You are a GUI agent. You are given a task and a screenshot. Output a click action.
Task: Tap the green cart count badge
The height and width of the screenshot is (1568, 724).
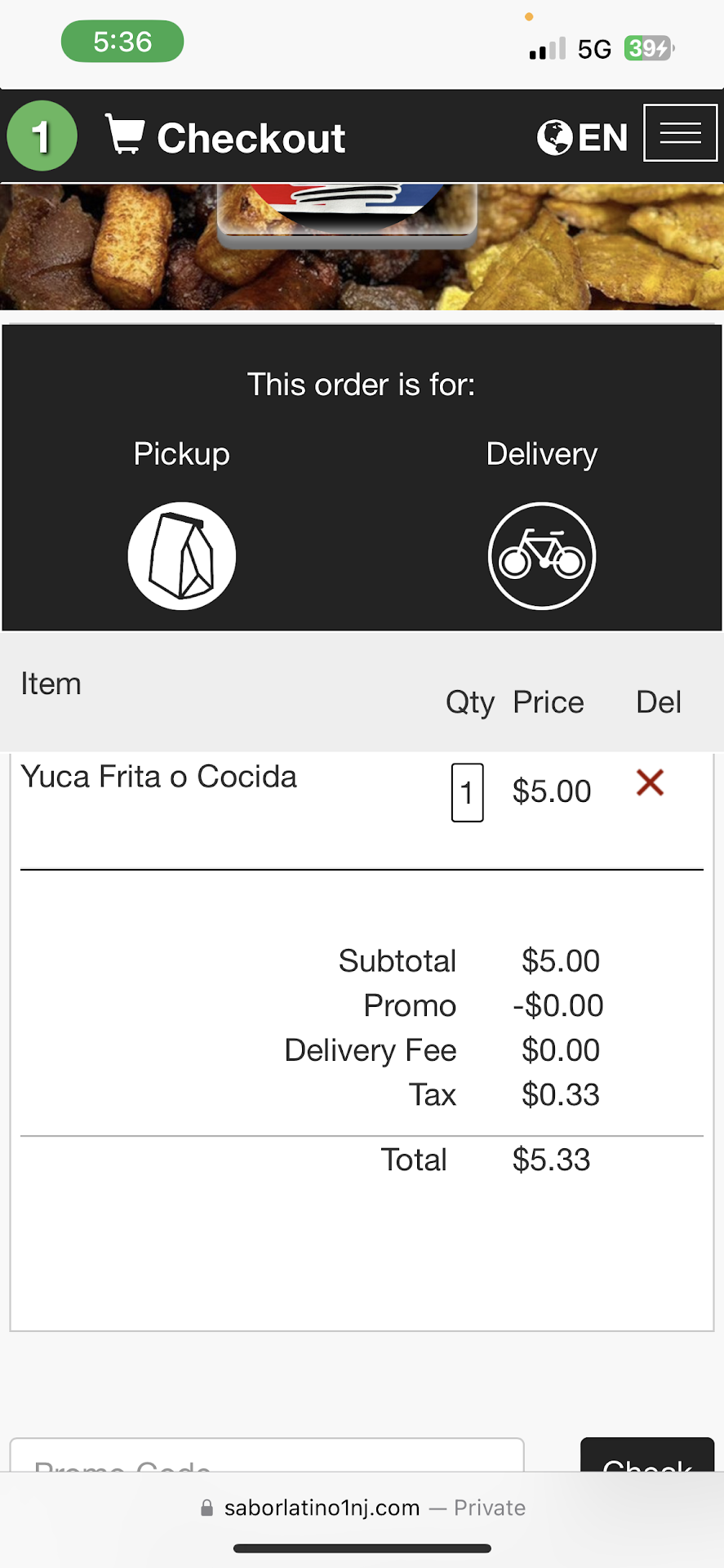42,136
